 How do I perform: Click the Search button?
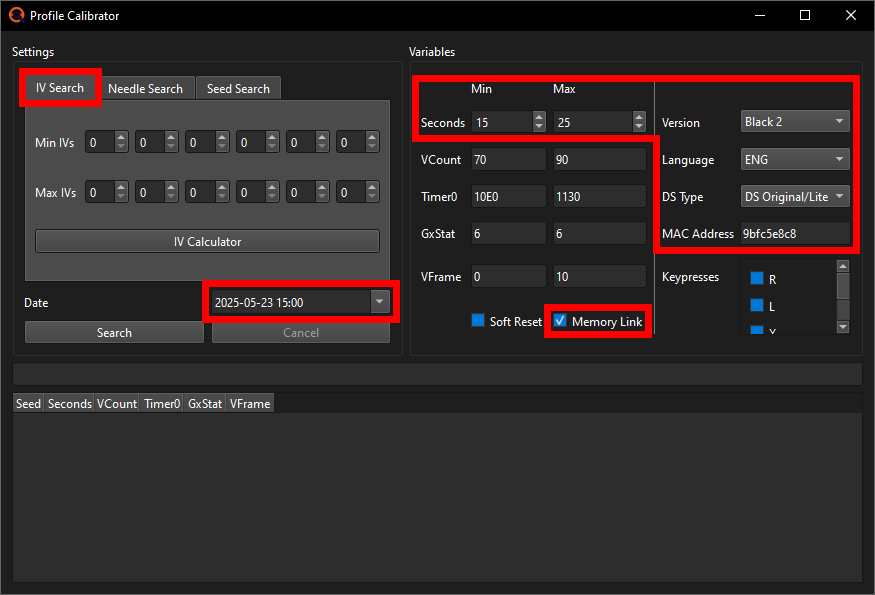(x=113, y=331)
